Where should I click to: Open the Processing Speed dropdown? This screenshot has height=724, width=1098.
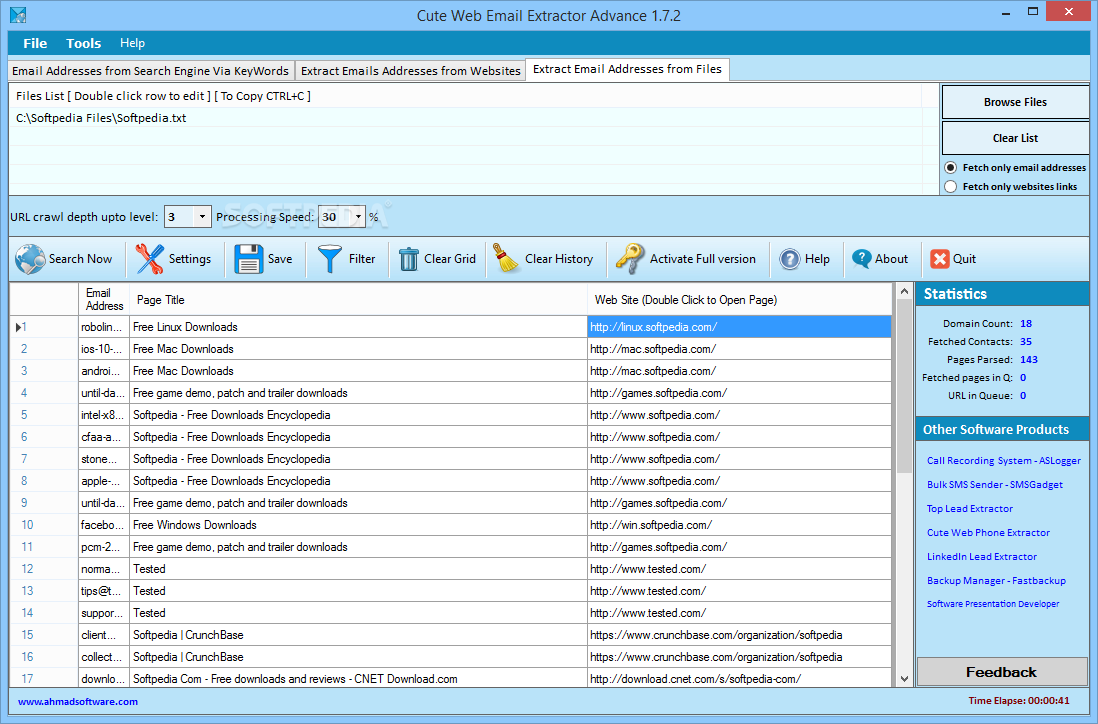pyautogui.click(x=359, y=217)
